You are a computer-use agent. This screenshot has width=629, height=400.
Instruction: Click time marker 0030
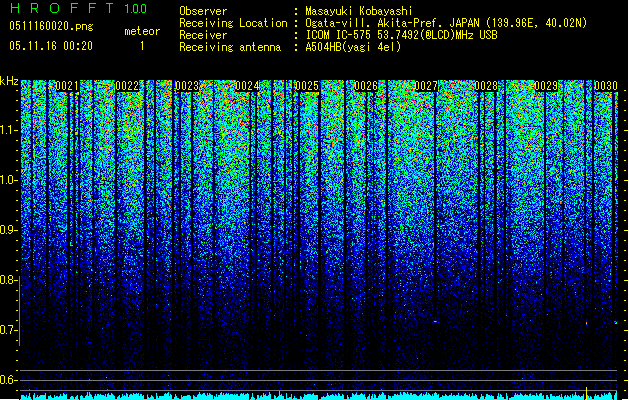pyautogui.click(x=606, y=86)
